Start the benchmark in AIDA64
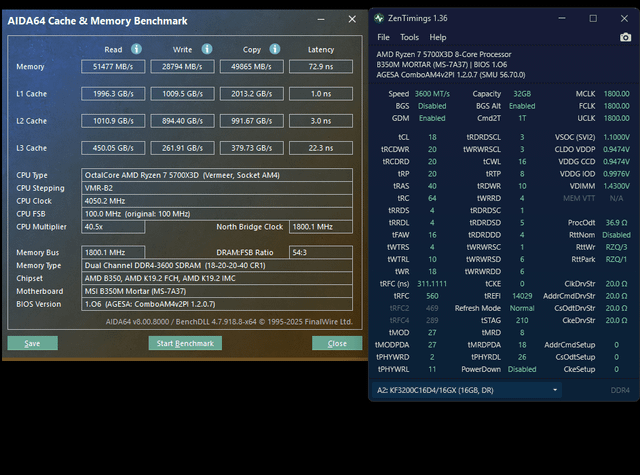Image resolution: width=640 pixels, height=475 pixels. 186,343
